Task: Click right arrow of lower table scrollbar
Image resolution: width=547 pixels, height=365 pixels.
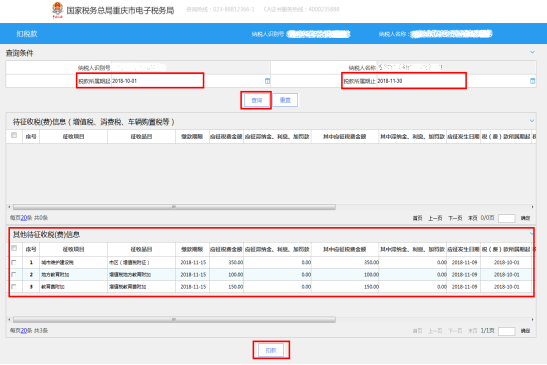Action: click(x=532, y=320)
